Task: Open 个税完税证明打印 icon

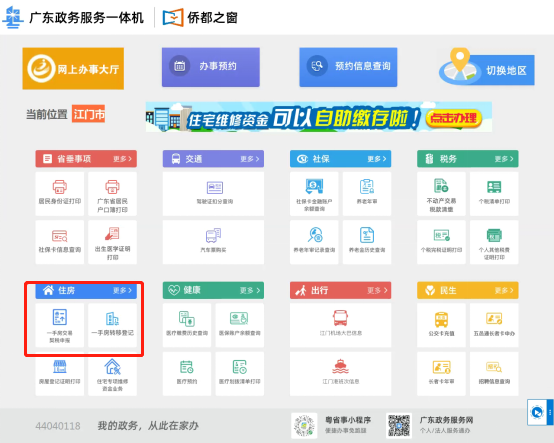Action: click(x=441, y=235)
